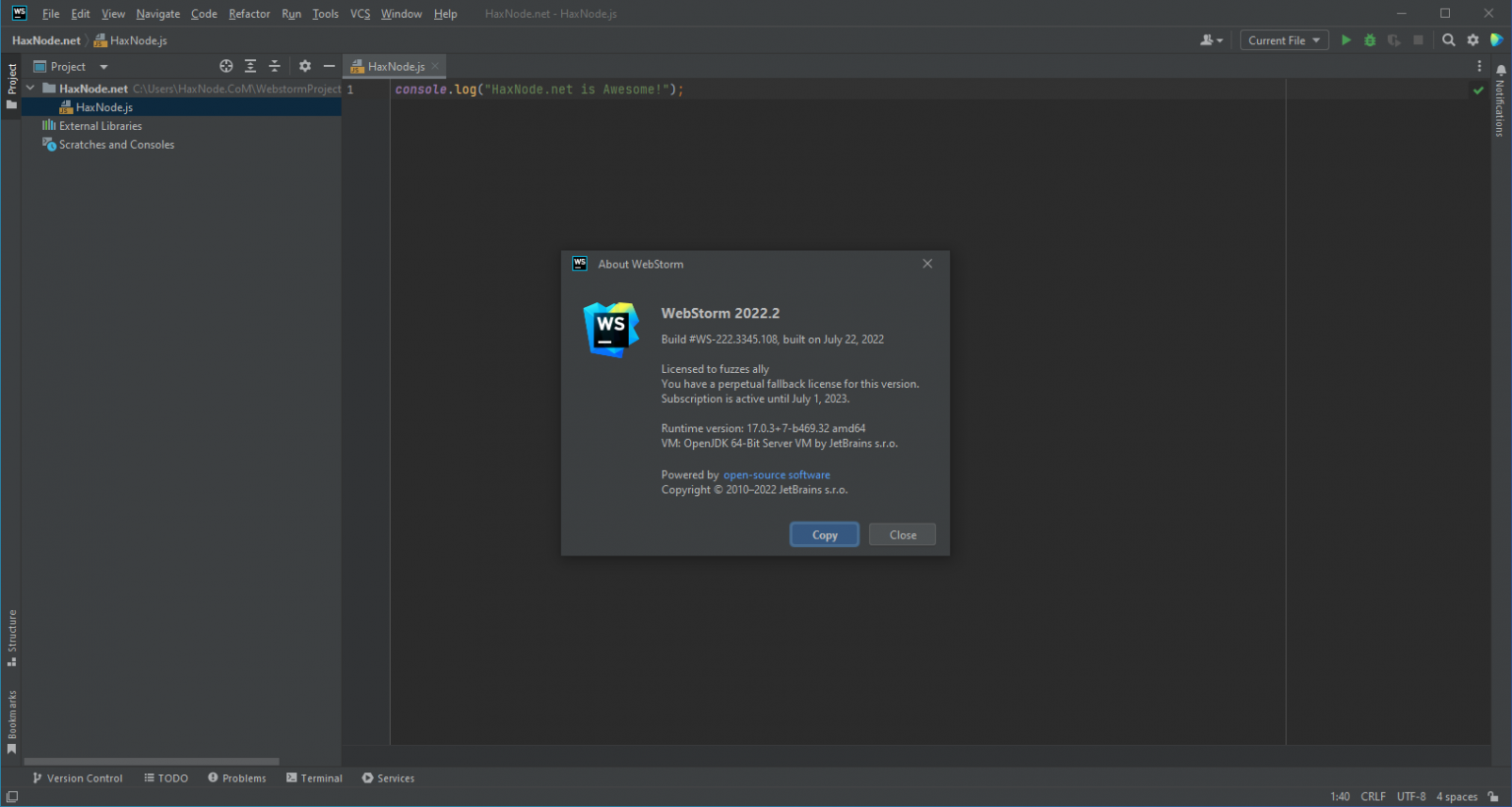Select the HaxNode.js editor tab
The width and height of the screenshot is (1512, 807).
(x=395, y=66)
